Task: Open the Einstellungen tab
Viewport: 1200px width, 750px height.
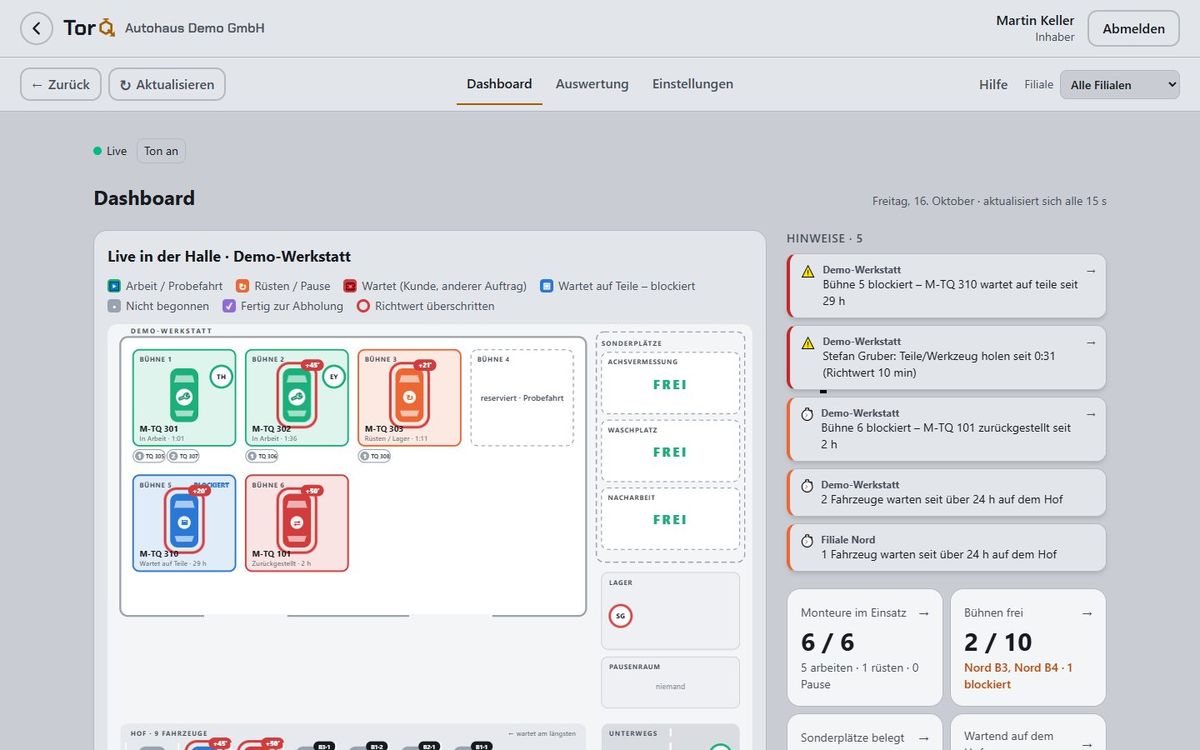Action: 693,84
